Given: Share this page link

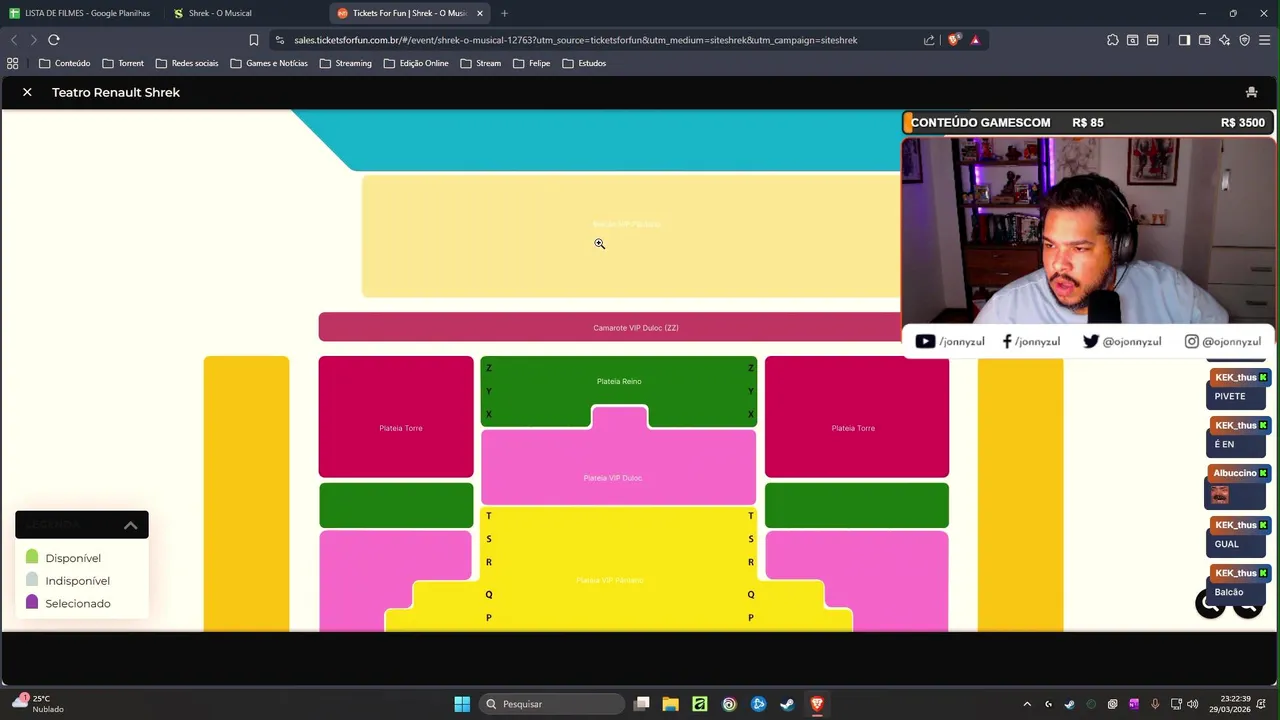Looking at the screenshot, I should (x=929, y=40).
